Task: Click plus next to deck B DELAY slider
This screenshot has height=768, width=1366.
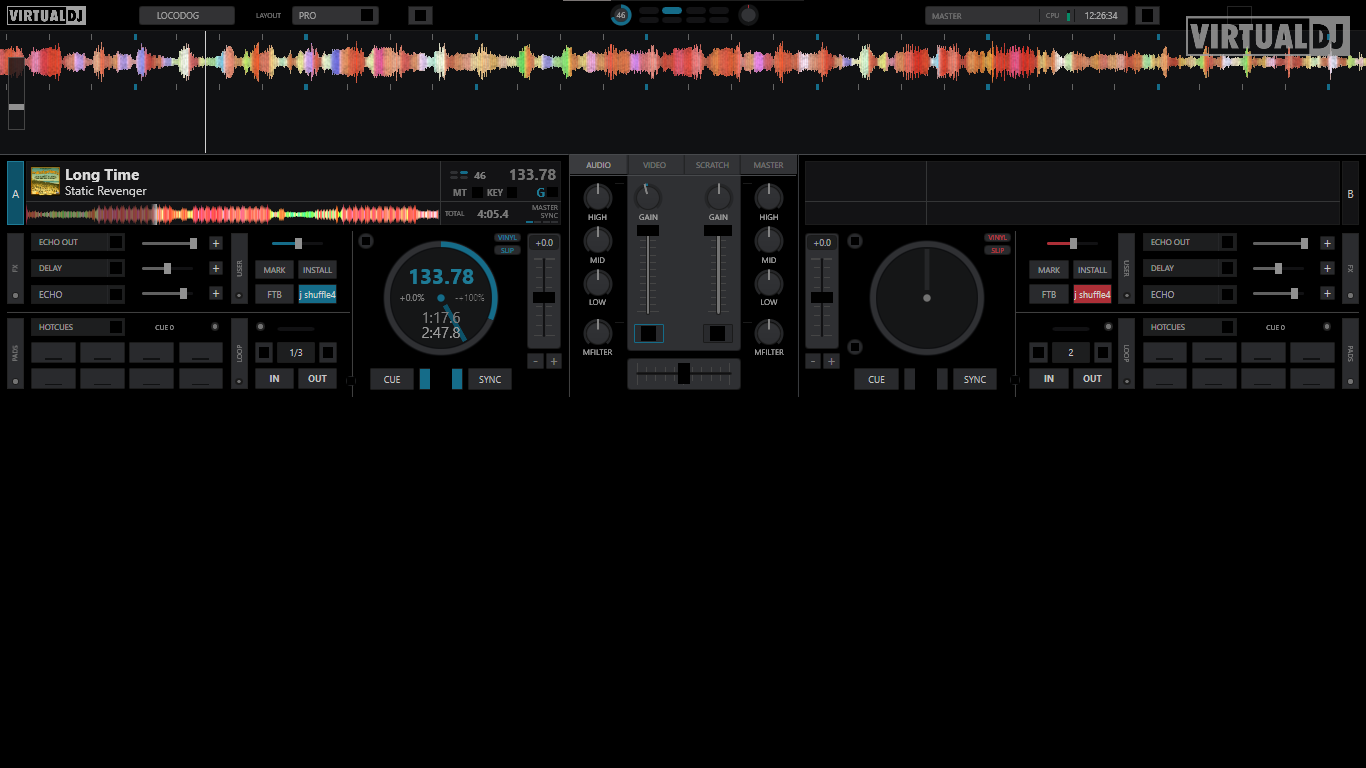Action: 1327,268
